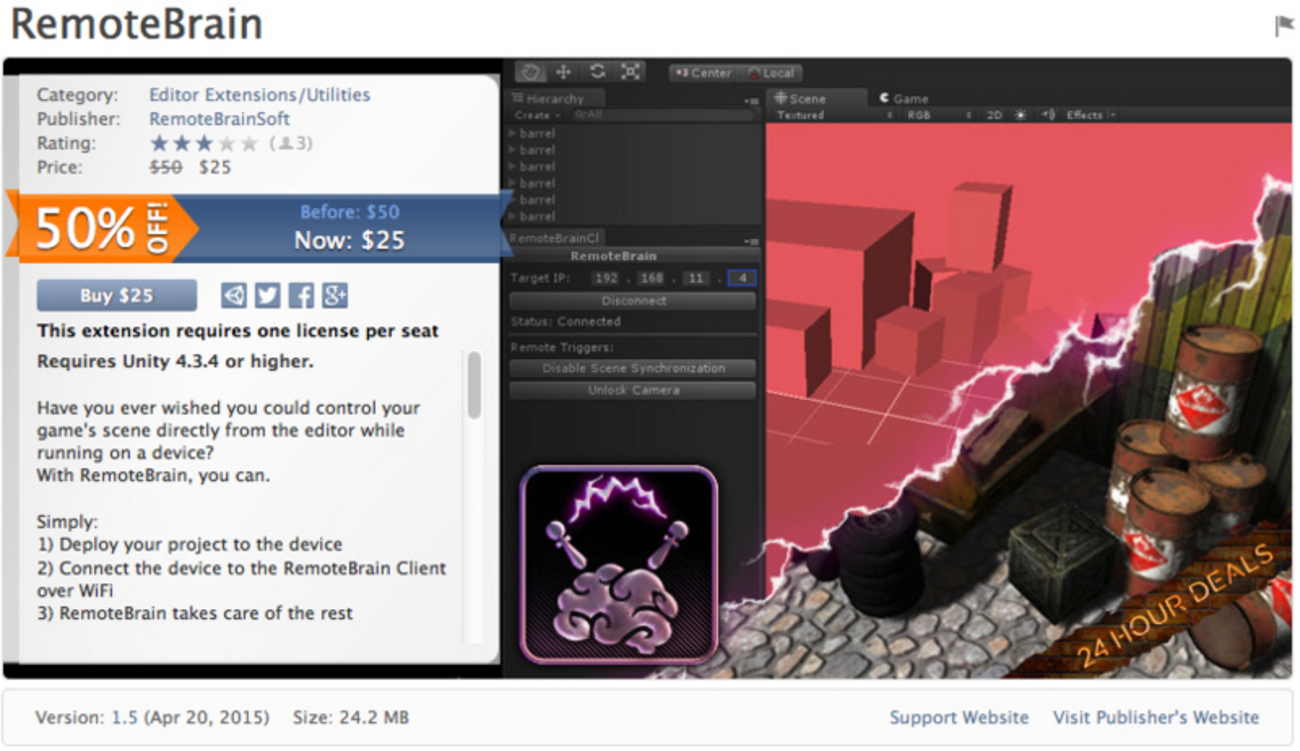1300x751 pixels.
Task: Click "Requires Unity 4.3.4 or higher." text
Action: click(175, 361)
